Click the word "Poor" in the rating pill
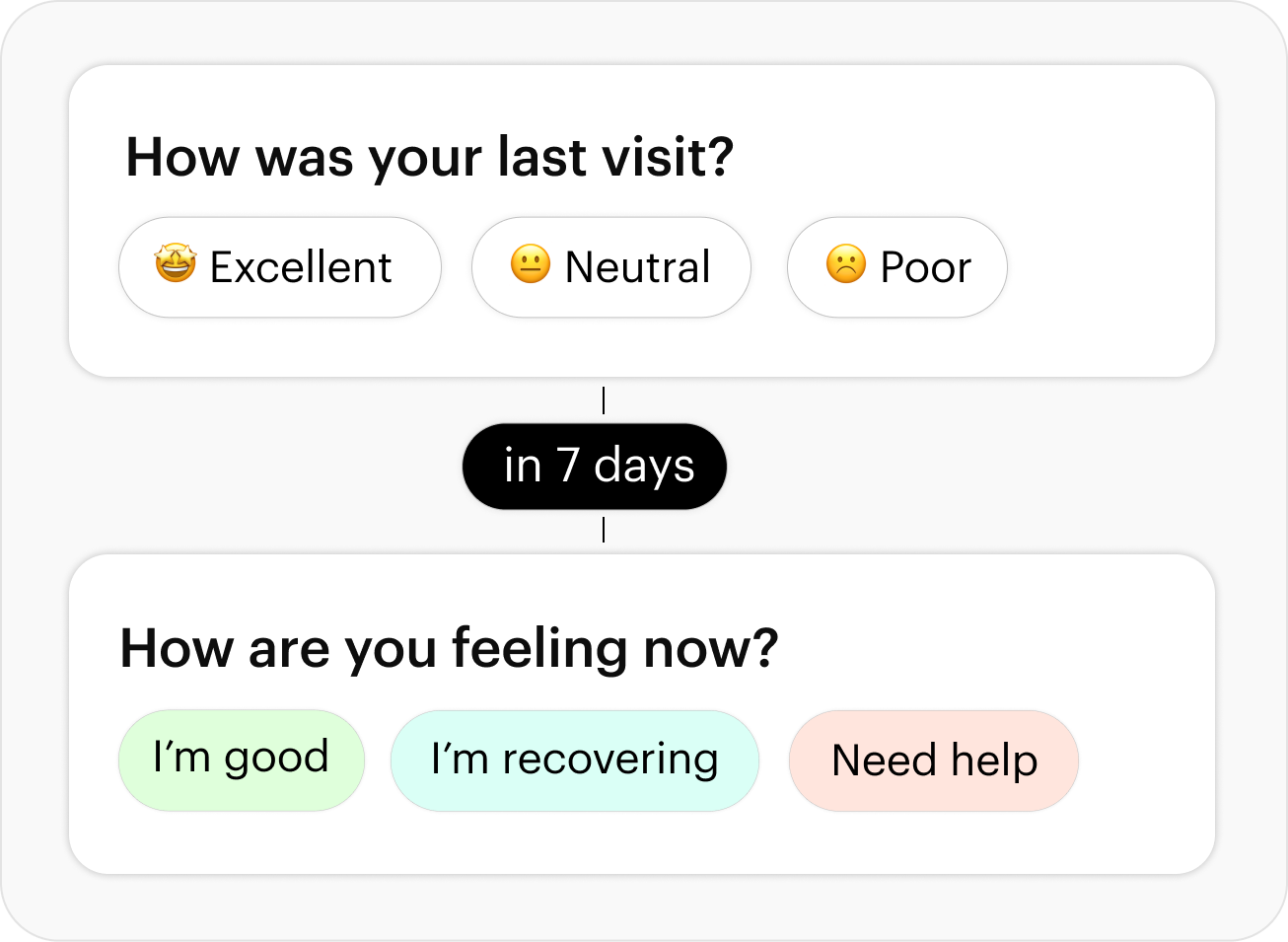Screen dimensions: 1288x942 (x=925, y=267)
